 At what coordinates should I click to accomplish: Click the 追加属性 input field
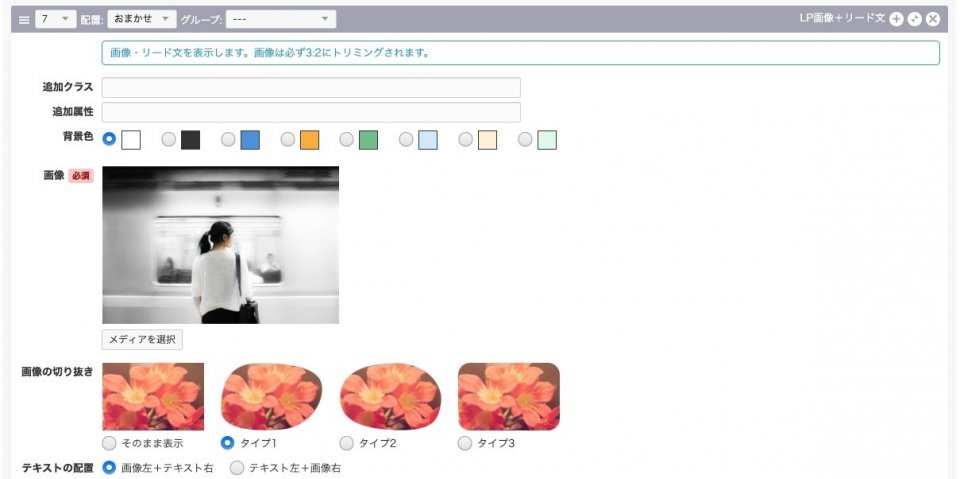pyautogui.click(x=311, y=112)
